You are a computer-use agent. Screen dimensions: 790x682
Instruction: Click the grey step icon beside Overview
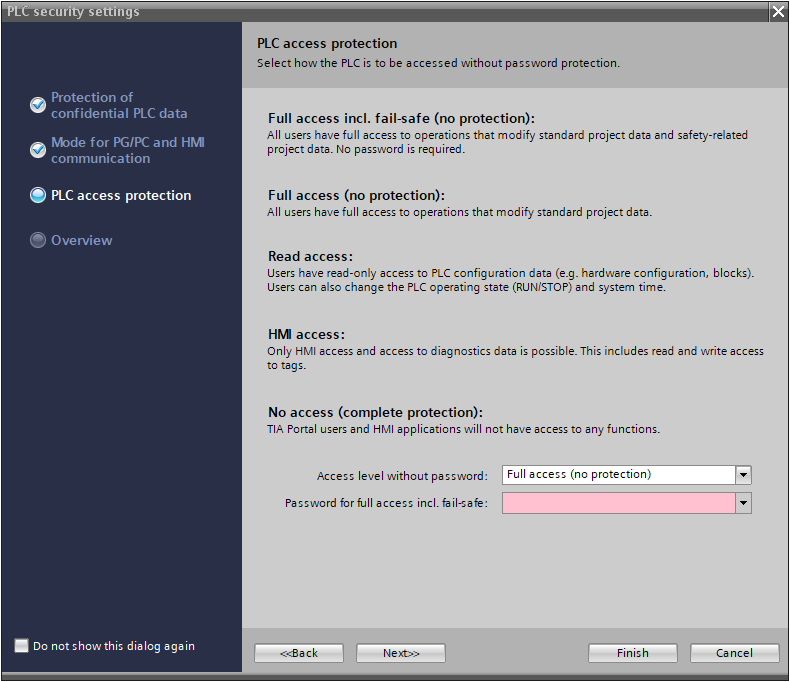(38, 240)
